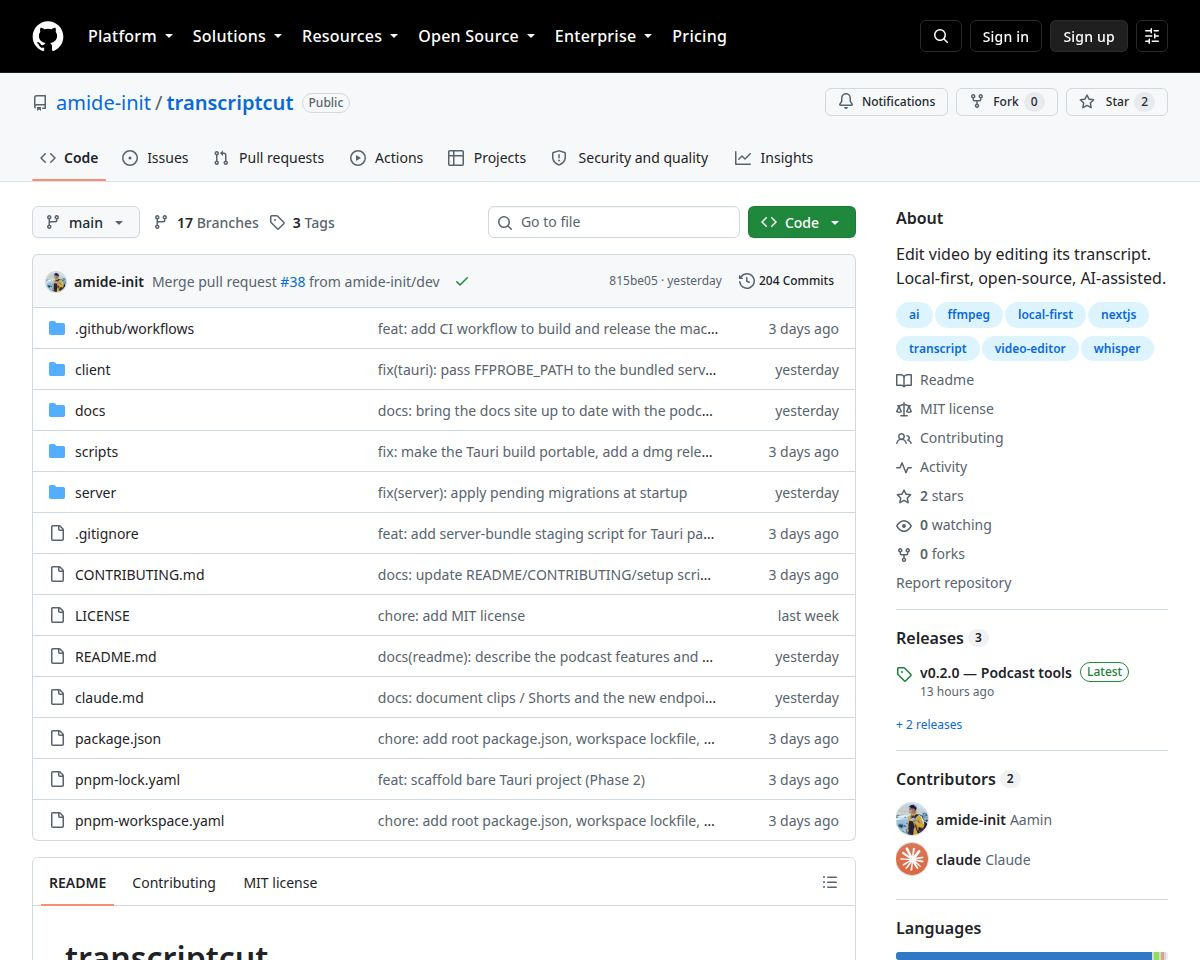Expand the Solutions menu
Screen dimensions: 1200x960
click(x=237, y=36)
